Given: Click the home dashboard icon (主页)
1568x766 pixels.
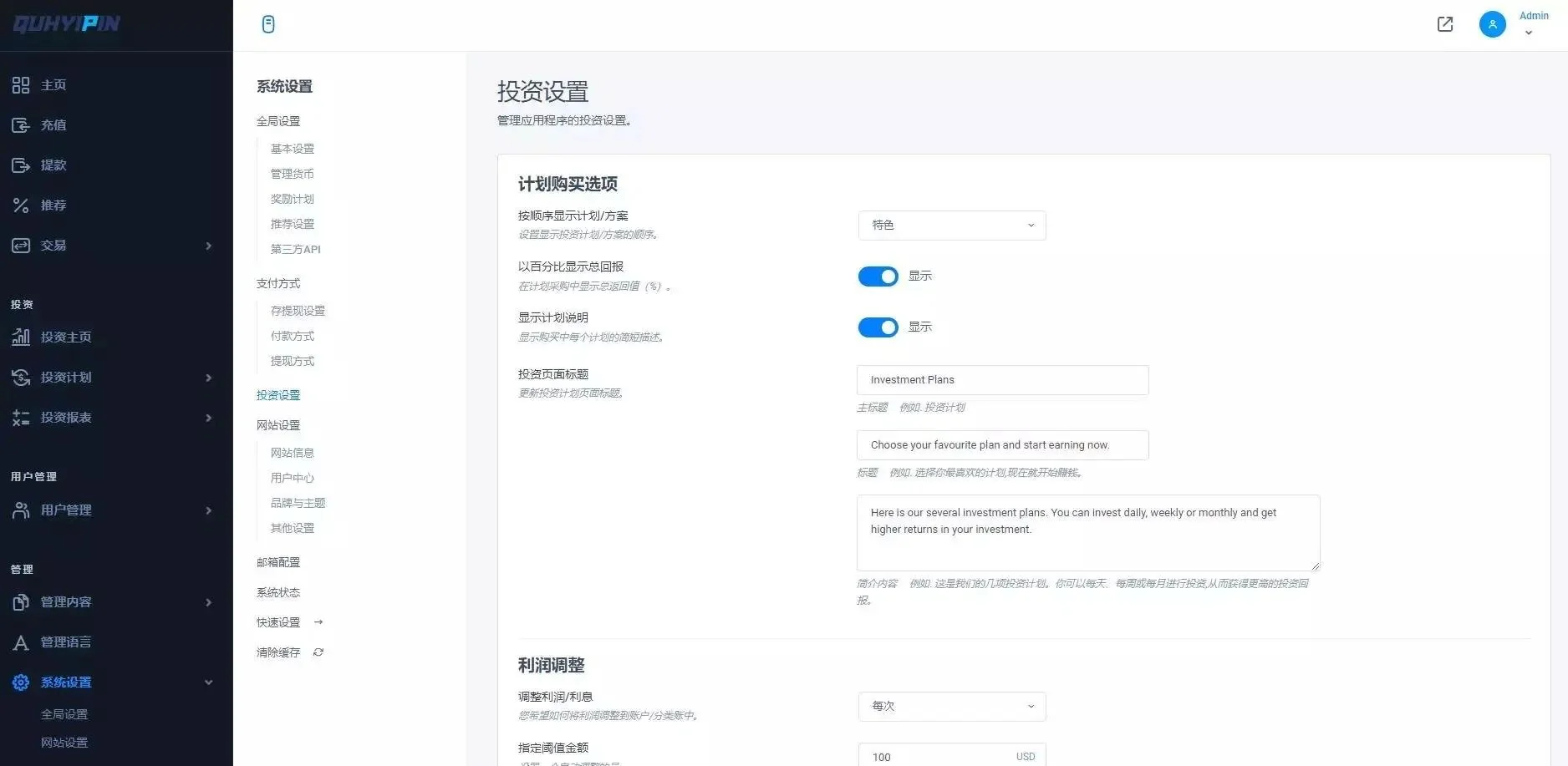Looking at the screenshot, I should click(x=21, y=85).
